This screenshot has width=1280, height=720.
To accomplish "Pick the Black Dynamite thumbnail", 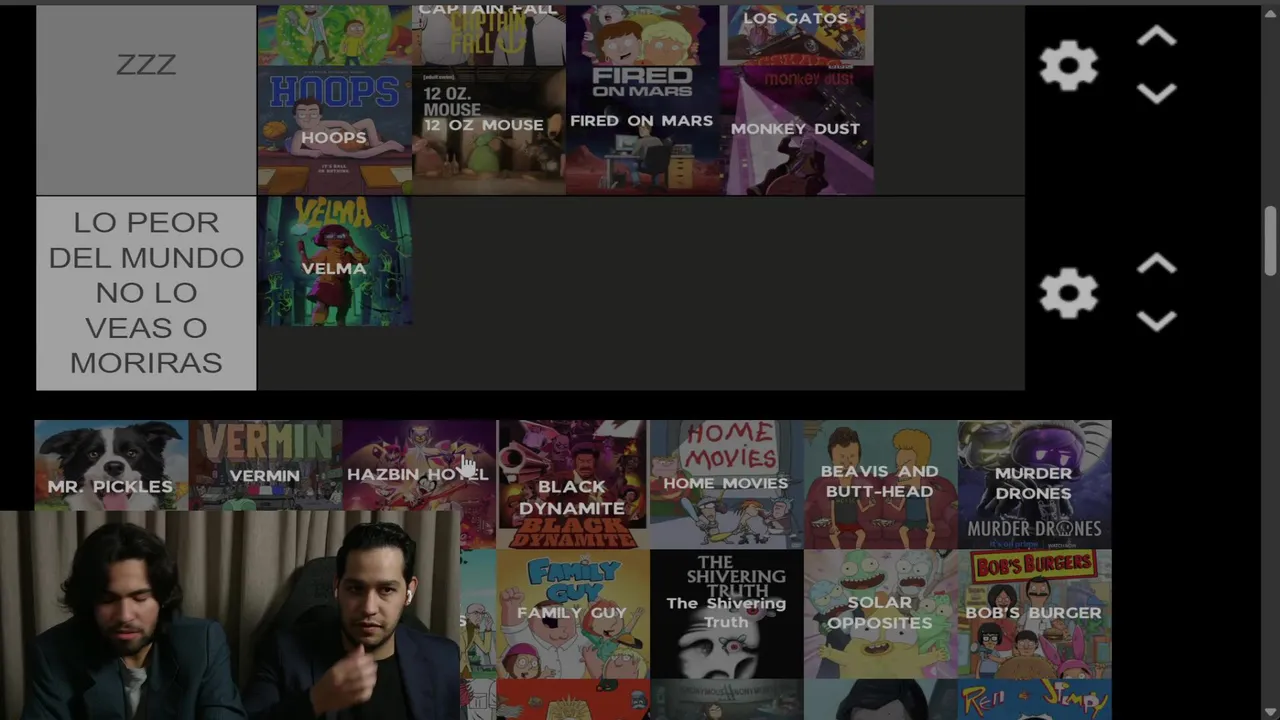I will click(x=572, y=484).
